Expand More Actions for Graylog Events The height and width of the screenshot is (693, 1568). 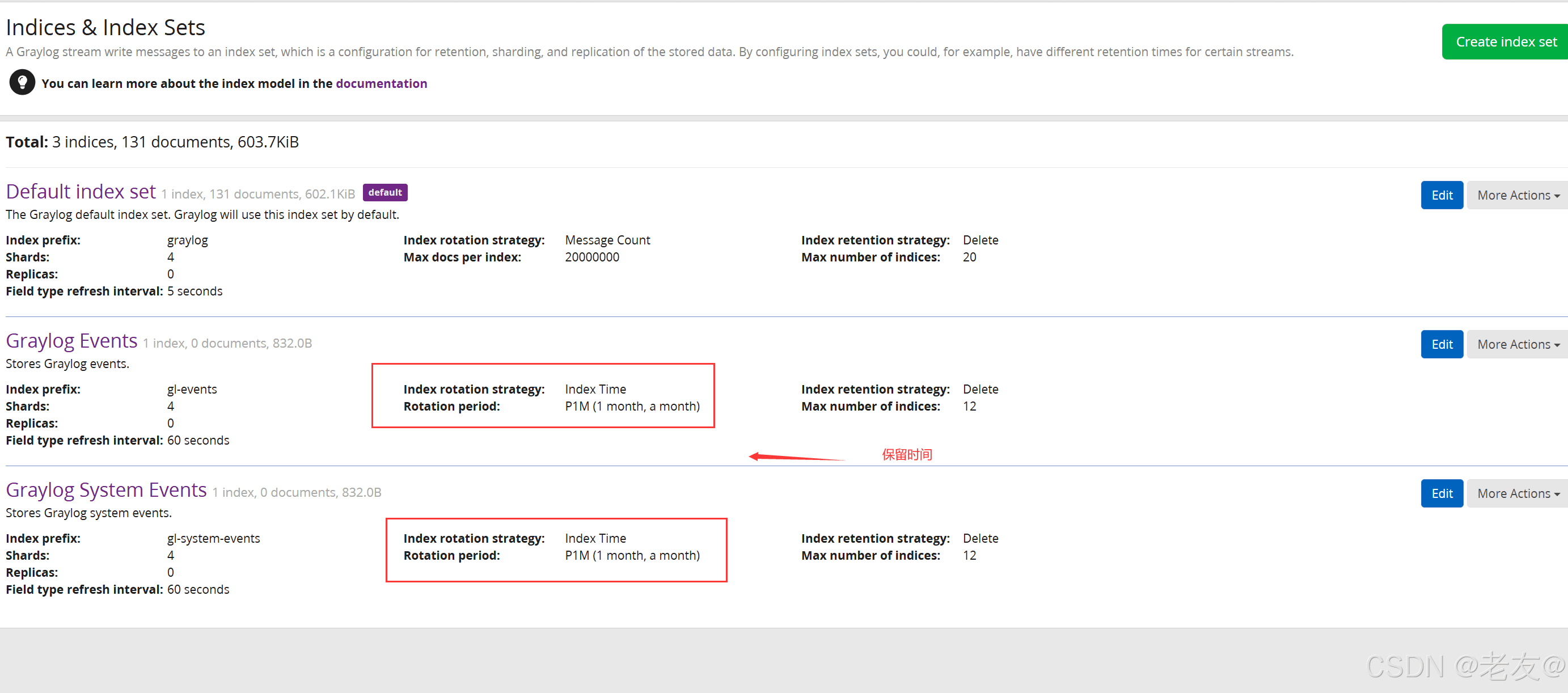point(1518,344)
